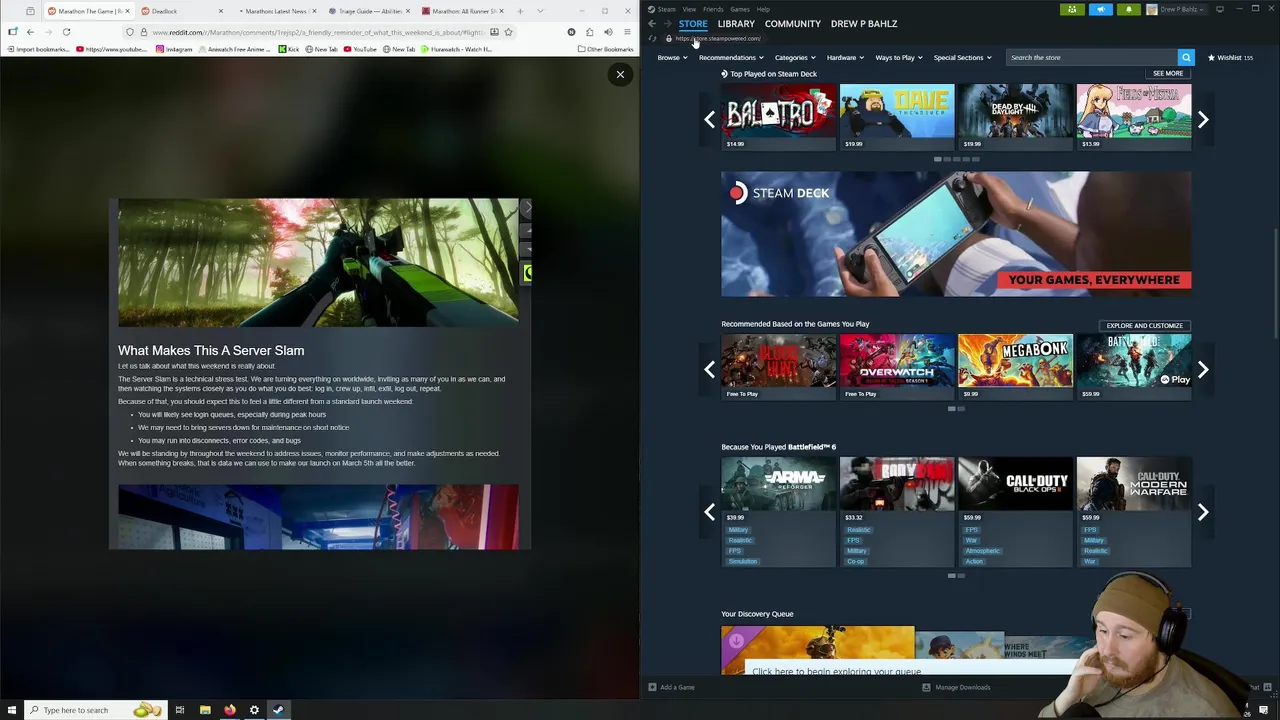Click EXPLORE AND CUSTOMIZE button
Viewport: 1280px width, 720px height.
pyautogui.click(x=1144, y=326)
